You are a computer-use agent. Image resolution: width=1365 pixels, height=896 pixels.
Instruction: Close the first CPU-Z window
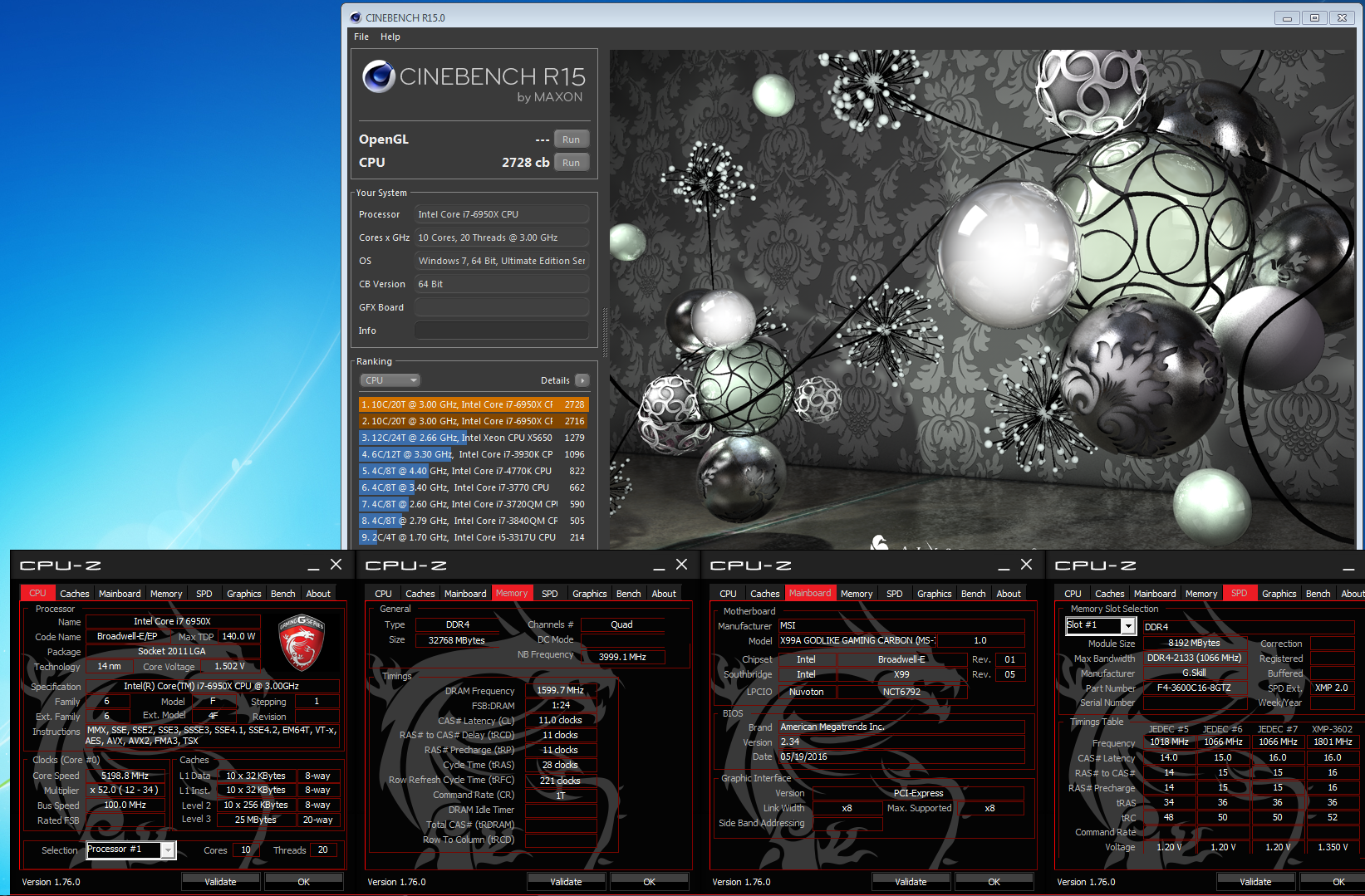click(x=336, y=565)
